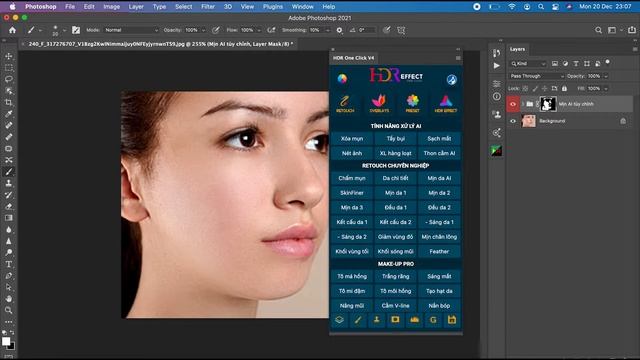Click the Background layer thumbnail

pos(529,121)
